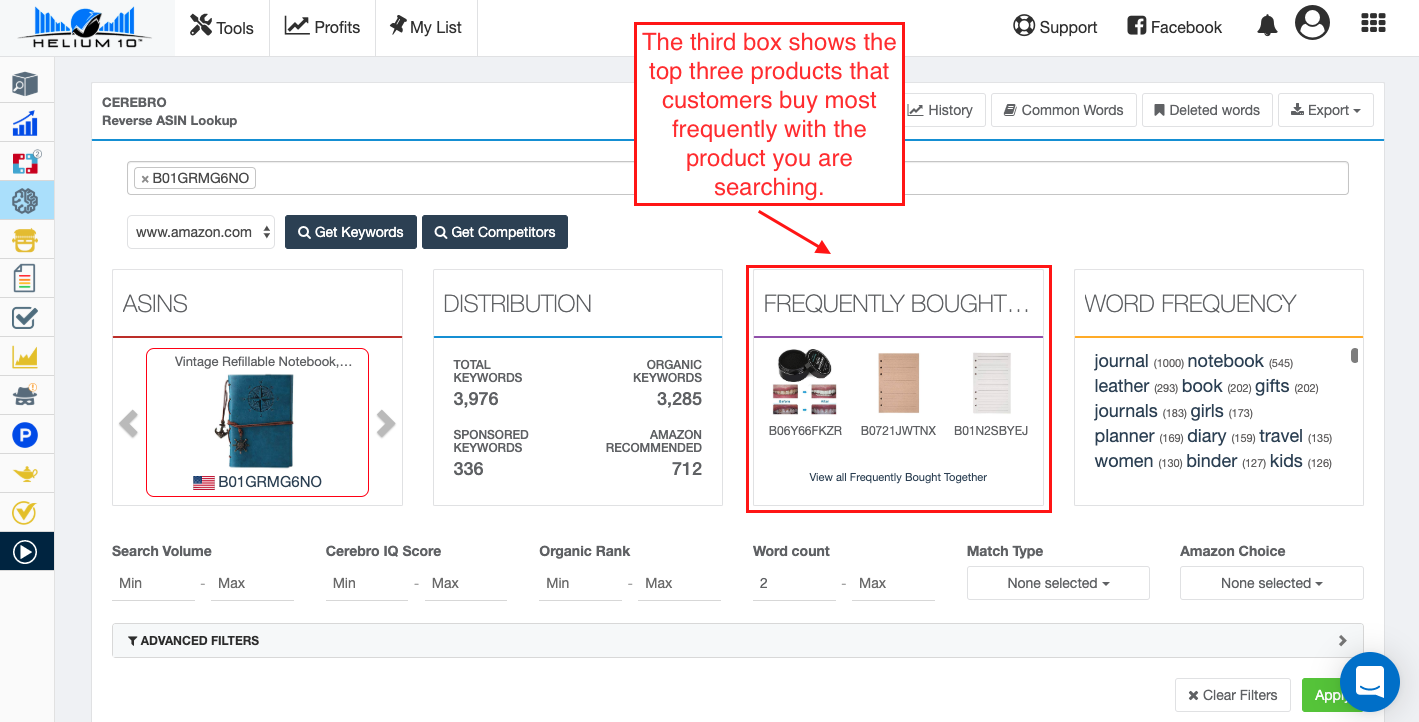Click View all Frequently Bought Together link

898,477
